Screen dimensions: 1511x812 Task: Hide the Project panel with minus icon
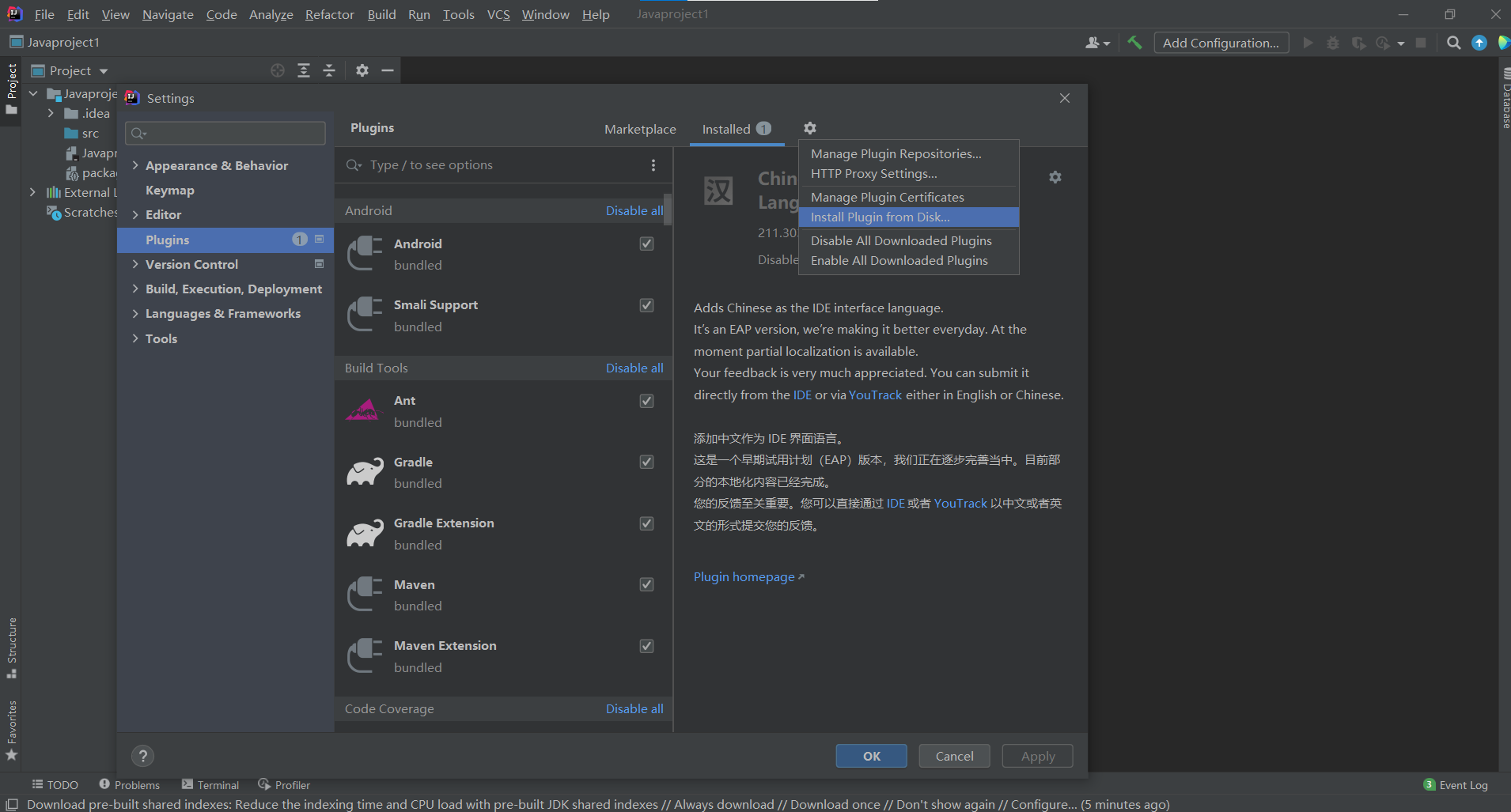(x=388, y=70)
